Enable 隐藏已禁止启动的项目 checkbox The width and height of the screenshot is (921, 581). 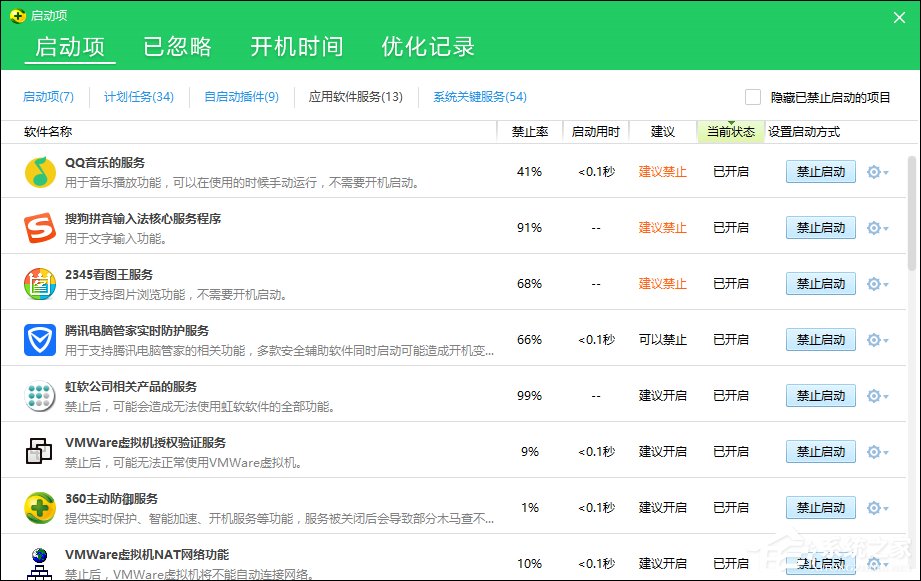(752, 96)
